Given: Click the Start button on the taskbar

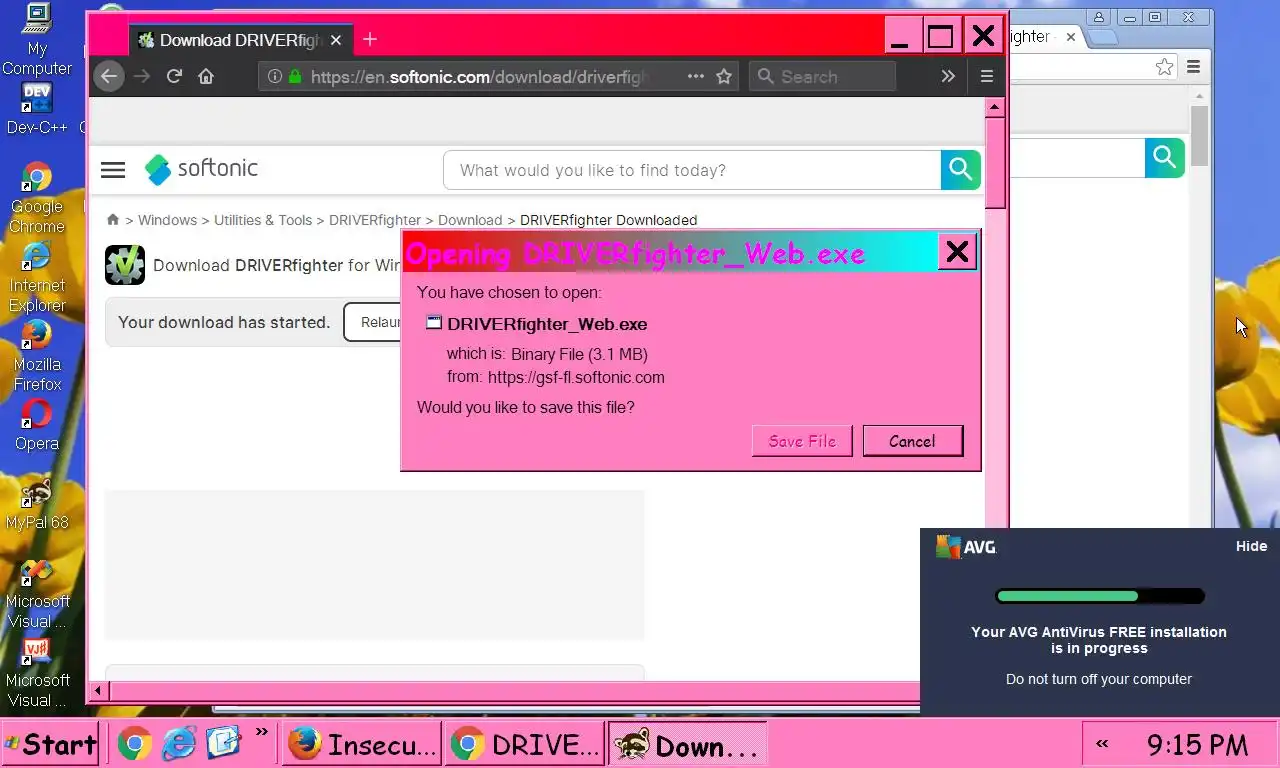Looking at the screenshot, I should coord(50,744).
